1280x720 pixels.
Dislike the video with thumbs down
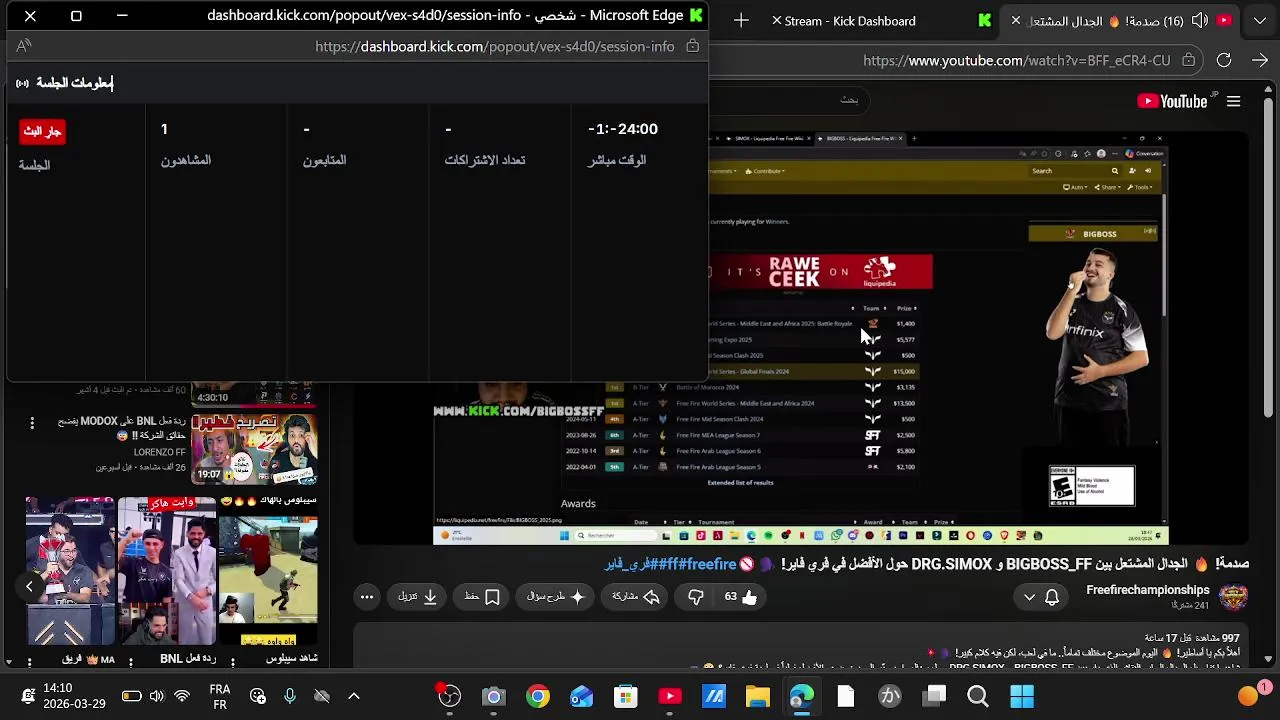point(696,597)
